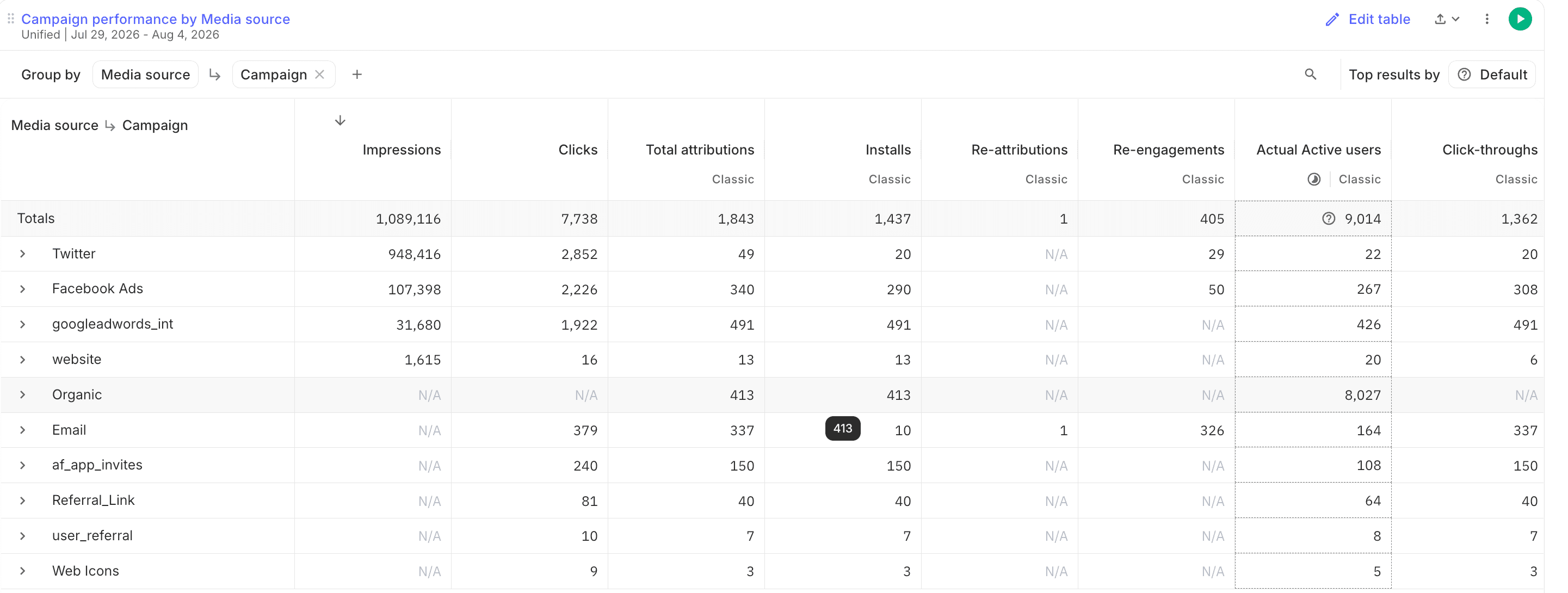This screenshot has height=593, width=1568.
Task: Open the Default top results selector
Action: click(1492, 75)
